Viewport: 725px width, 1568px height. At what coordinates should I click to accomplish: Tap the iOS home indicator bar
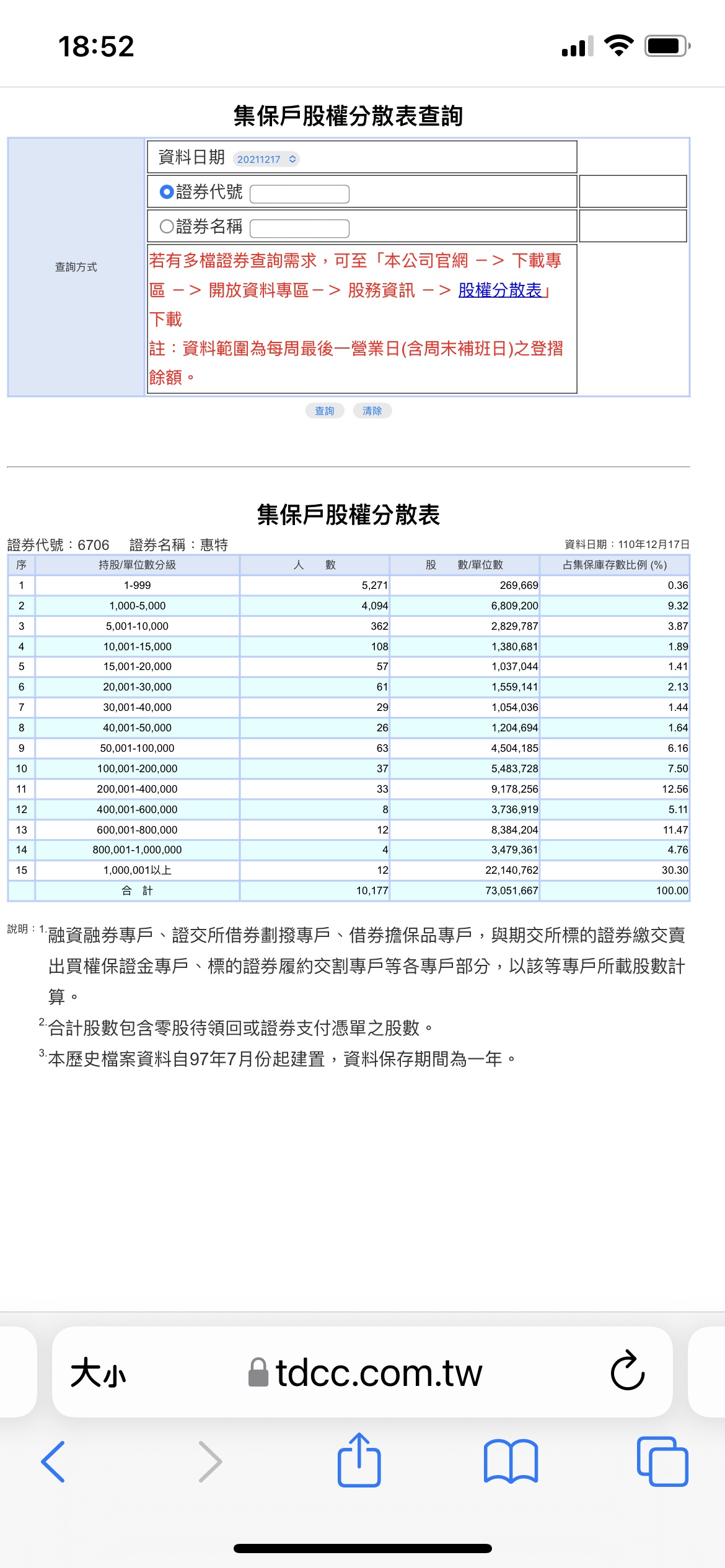(x=362, y=1548)
